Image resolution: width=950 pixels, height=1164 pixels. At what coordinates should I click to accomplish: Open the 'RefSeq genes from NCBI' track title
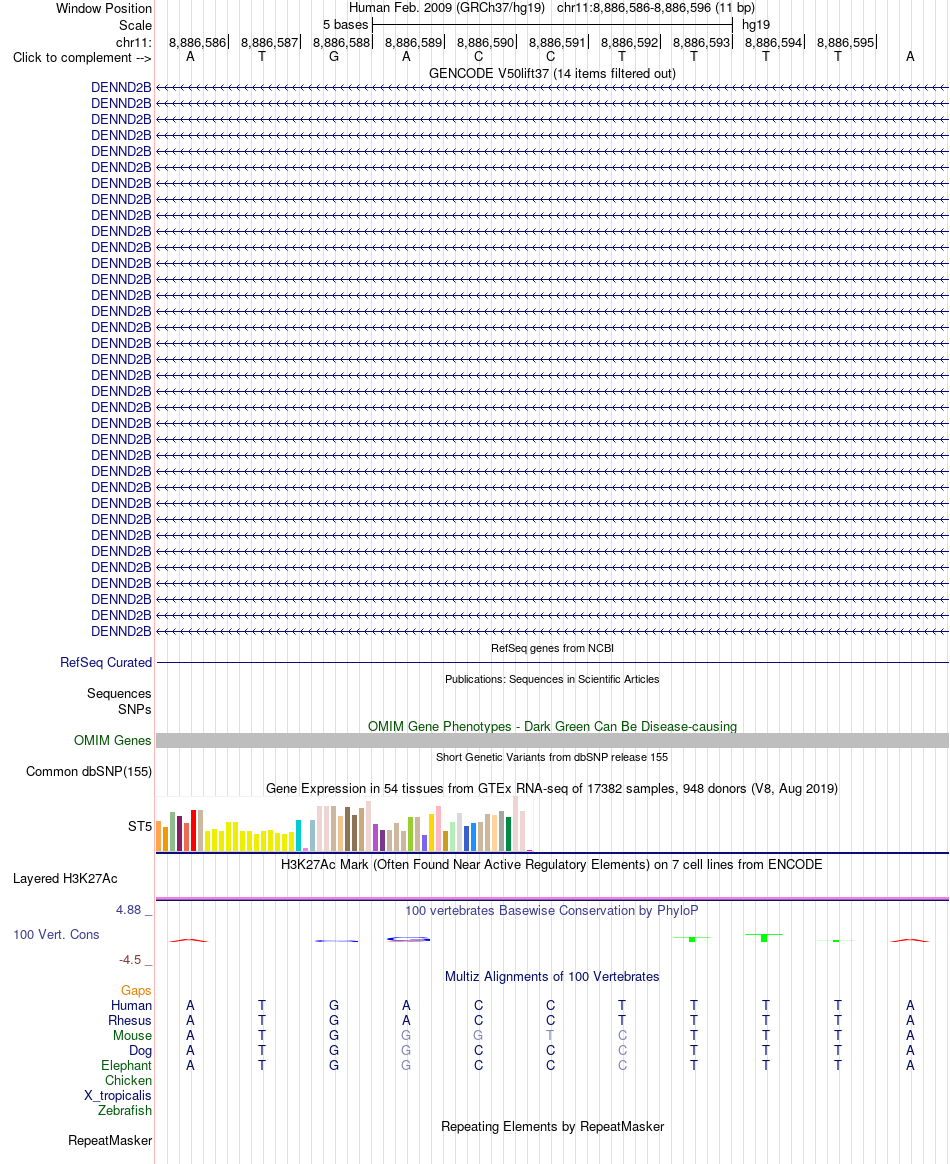click(x=552, y=648)
